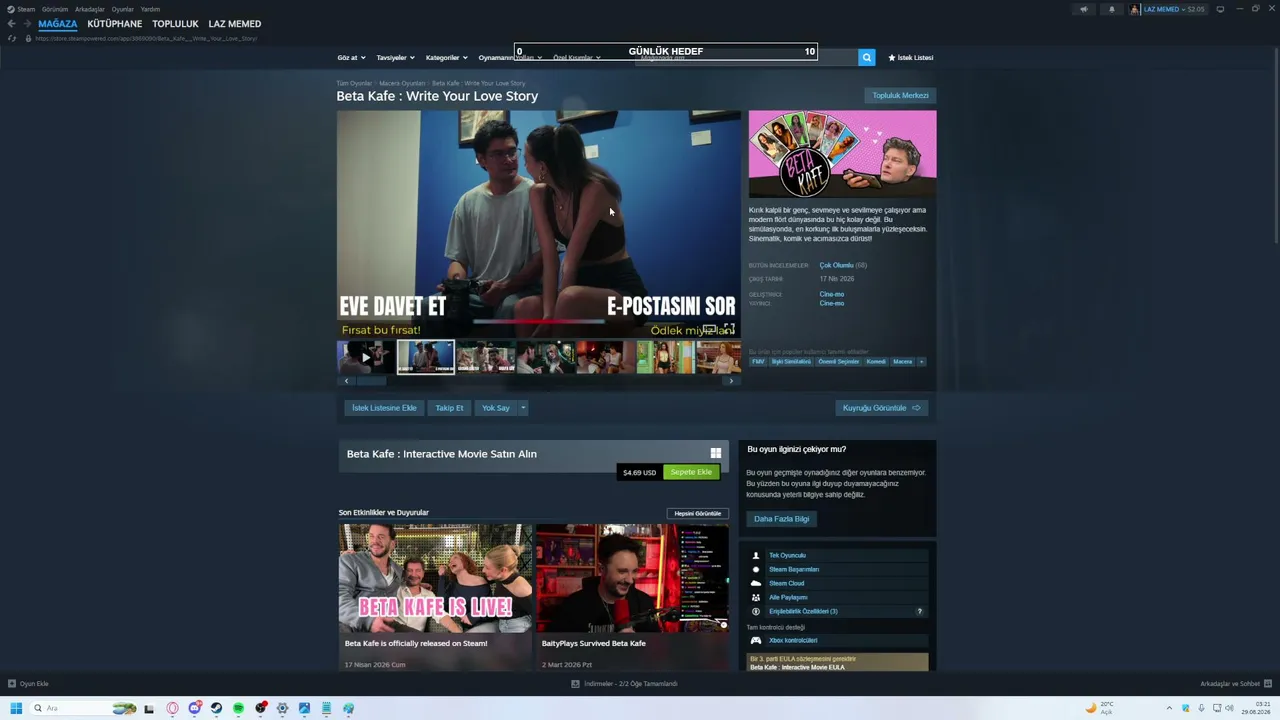Click the Windows taskbar search box
Image resolution: width=1280 pixels, height=720 pixels.
84,708
